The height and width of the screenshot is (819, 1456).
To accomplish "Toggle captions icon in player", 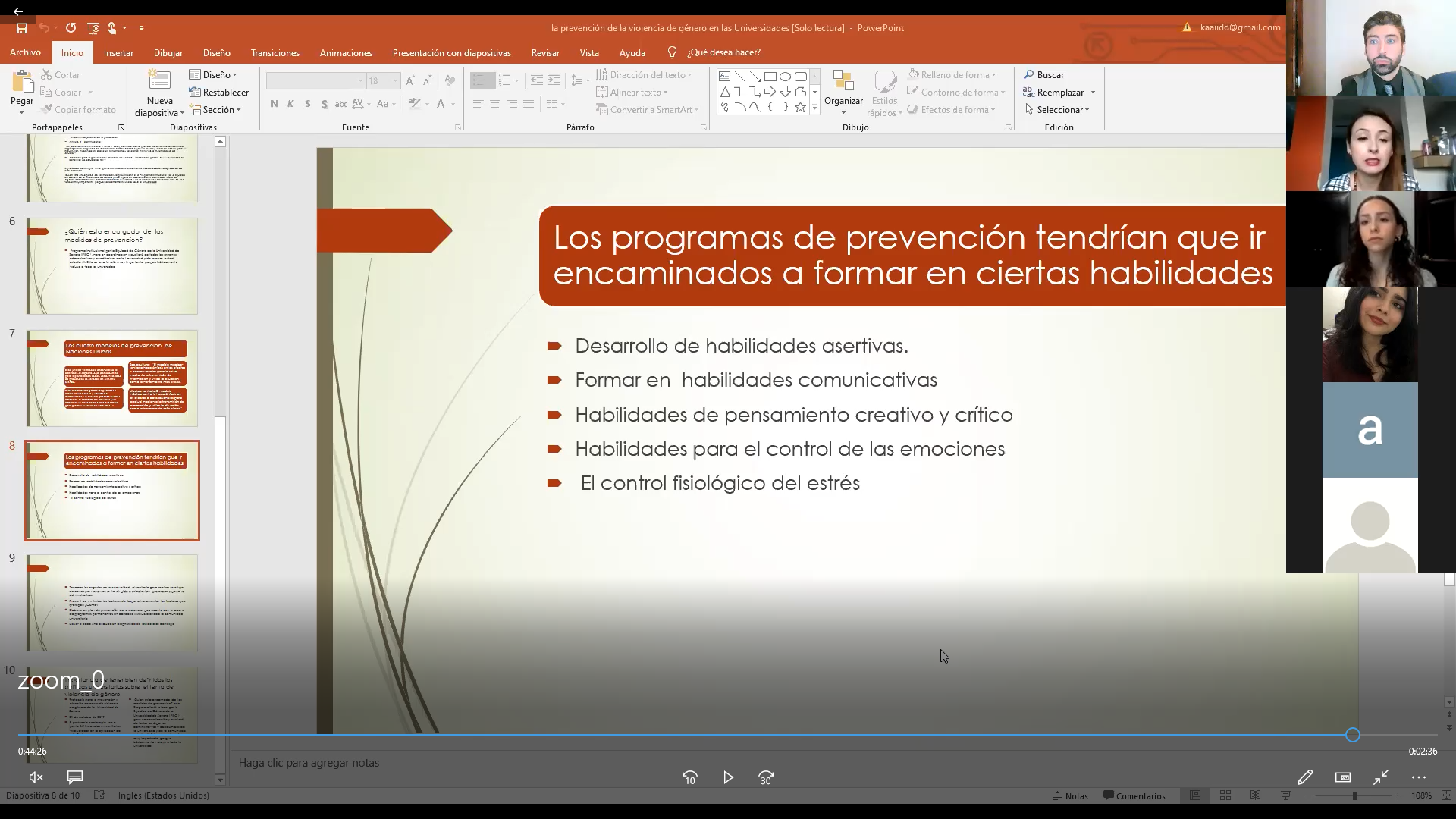I will pos(74,777).
